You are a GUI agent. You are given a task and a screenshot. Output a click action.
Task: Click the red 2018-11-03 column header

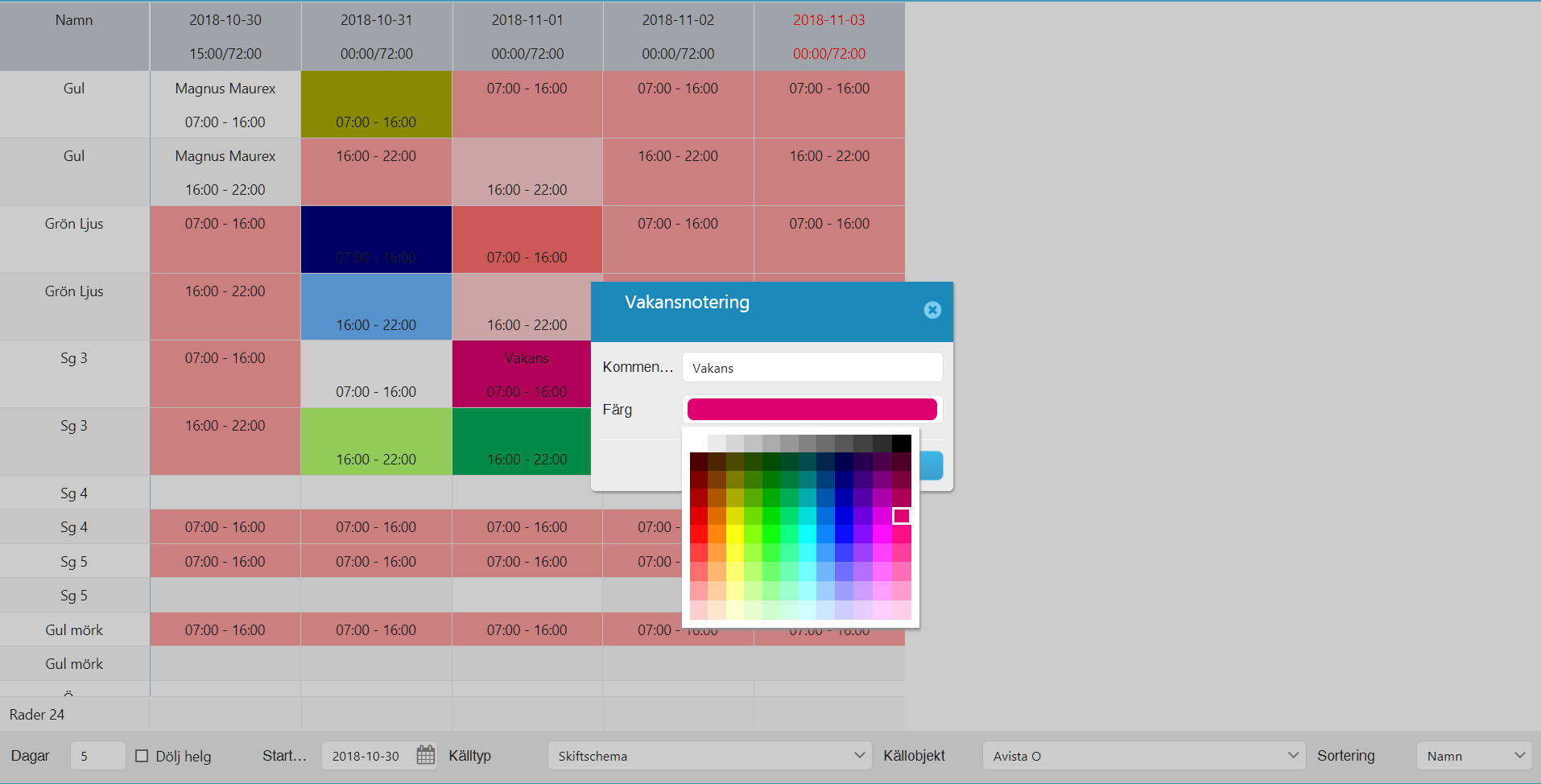click(x=829, y=36)
